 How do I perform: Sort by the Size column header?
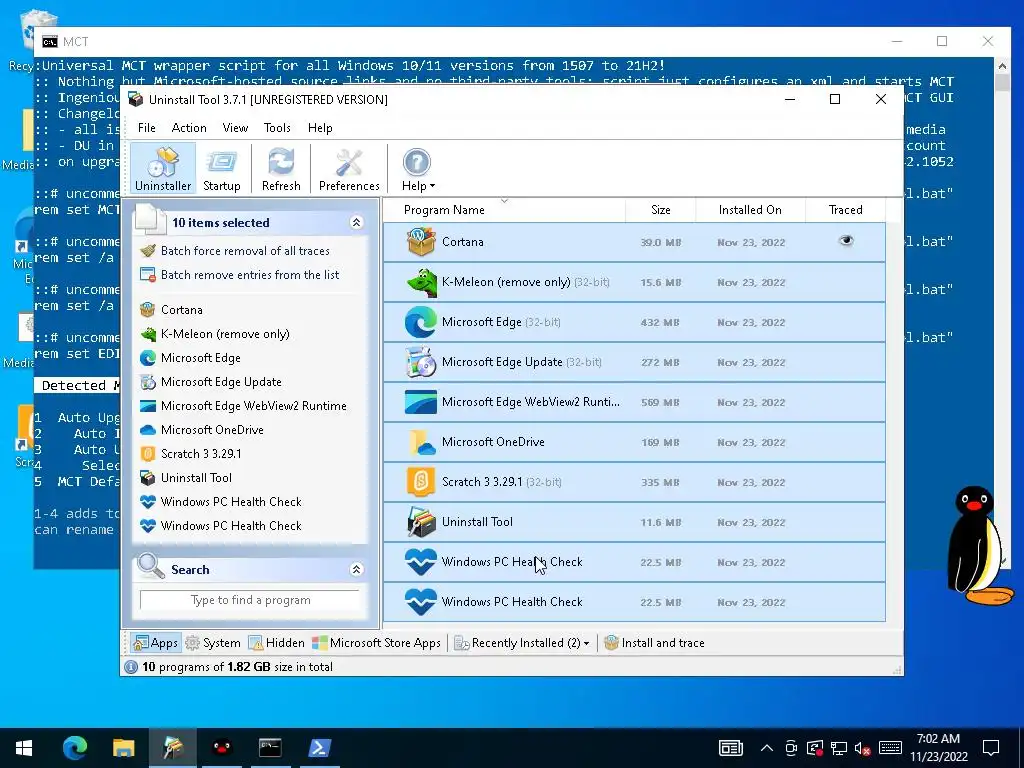(x=660, y=210)
